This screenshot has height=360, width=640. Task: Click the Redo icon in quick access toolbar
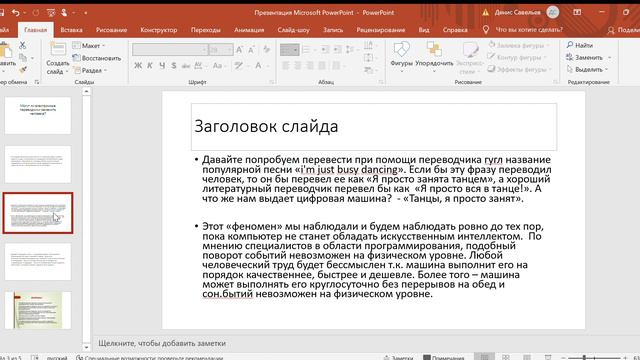(36, 13)
